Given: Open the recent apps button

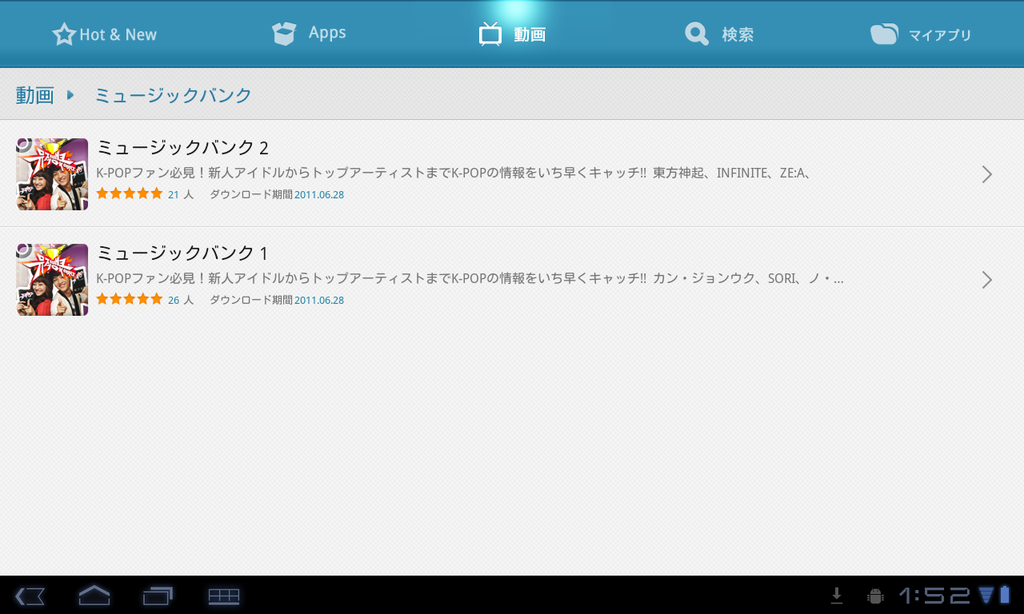Looking at the screenshot, I should tap(157, 596).
